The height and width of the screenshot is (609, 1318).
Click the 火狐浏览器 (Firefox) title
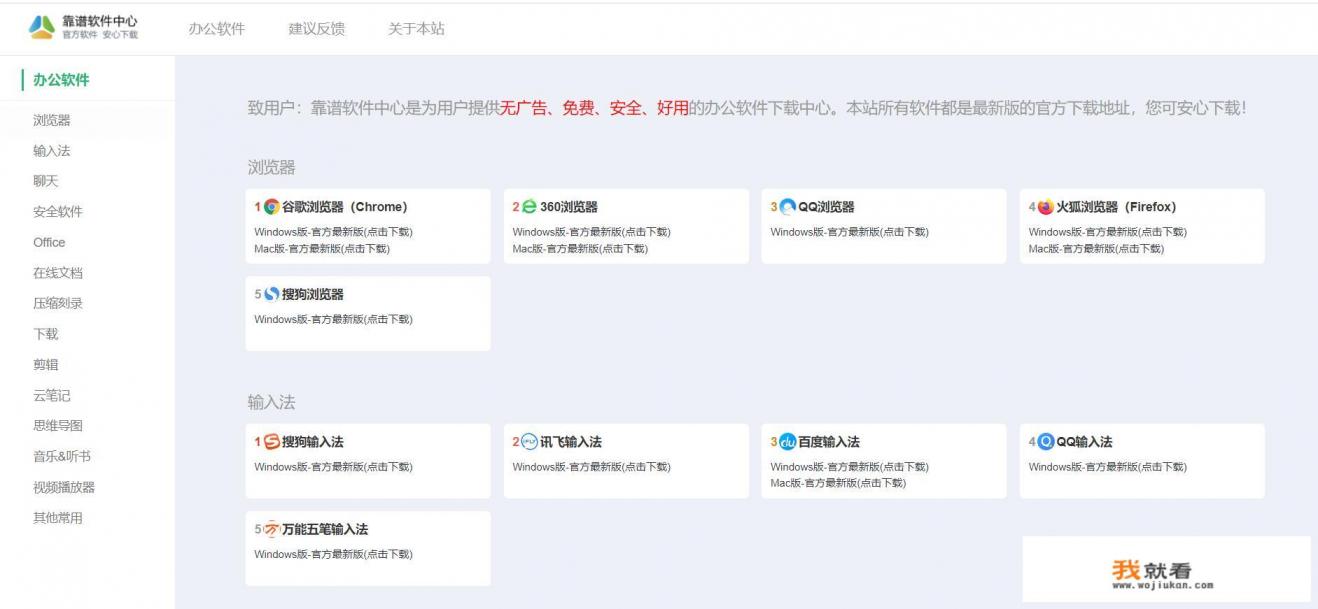pos(1116,207)
